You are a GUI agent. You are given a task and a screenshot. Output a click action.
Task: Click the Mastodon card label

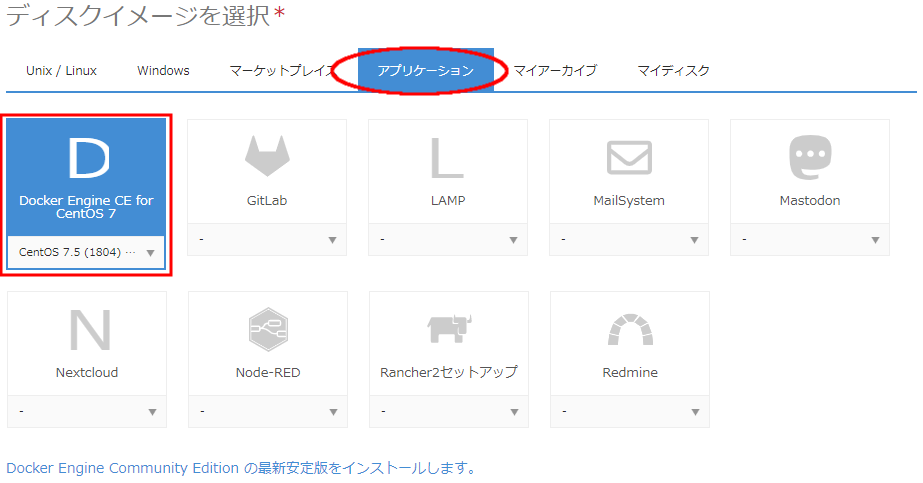click(x=810, y=201)
